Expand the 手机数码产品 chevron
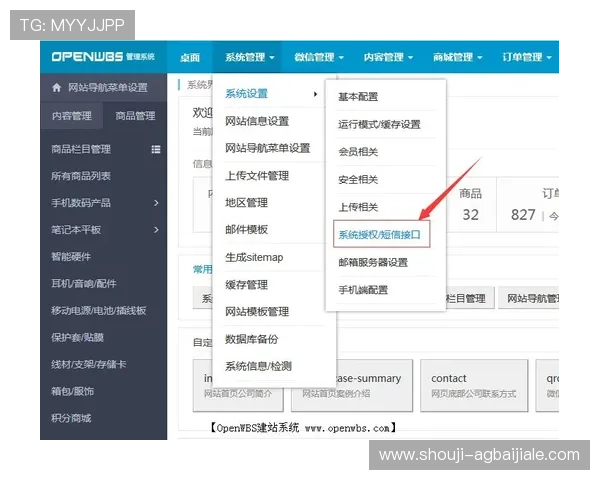600x480 pixels. coord(156,203)
